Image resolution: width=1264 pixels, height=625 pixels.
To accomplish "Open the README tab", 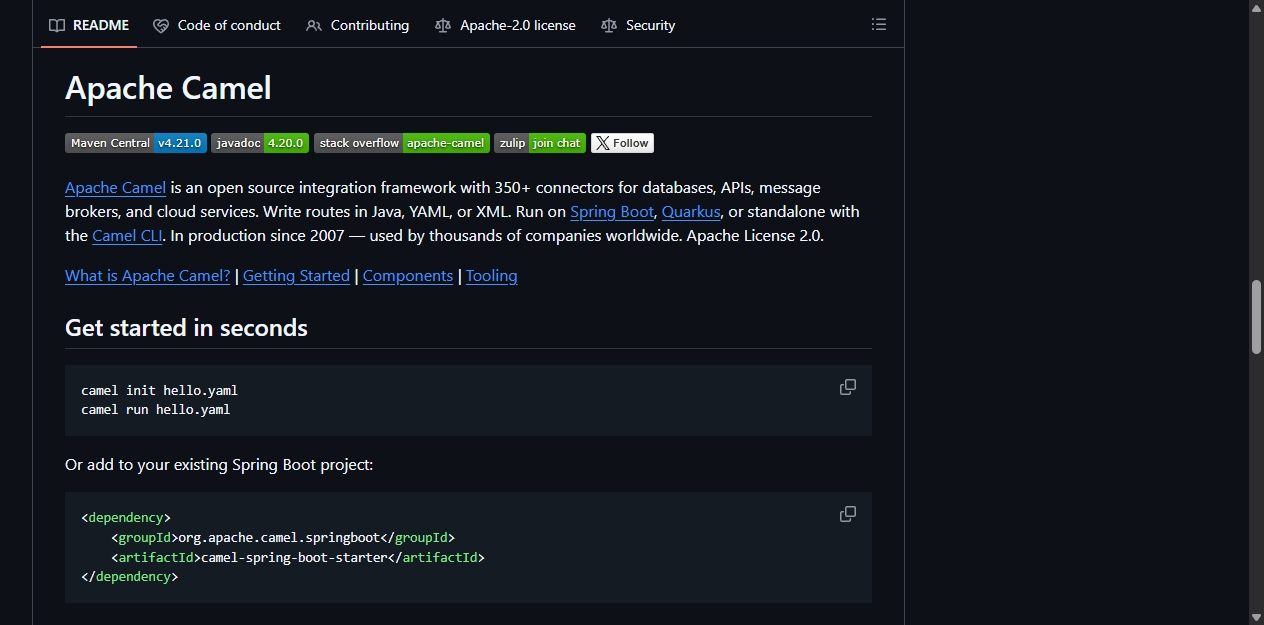I will 89,25.
